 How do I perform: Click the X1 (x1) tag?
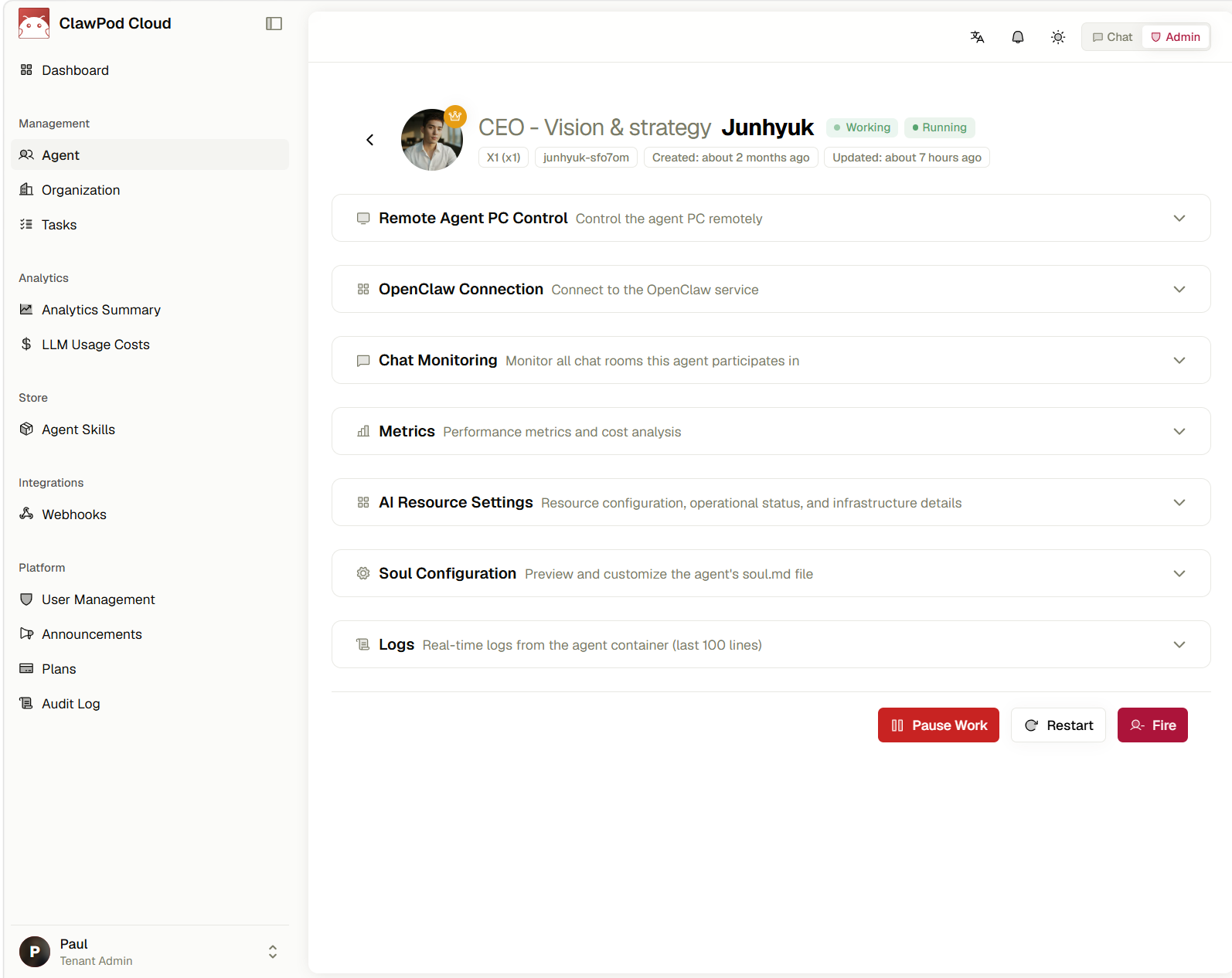[x=503, y=158]
